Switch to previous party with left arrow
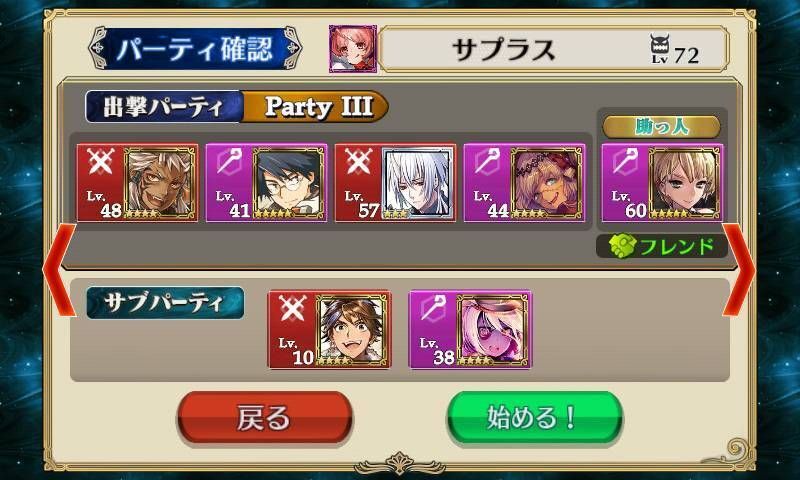Viewport: 800px width, 480px height. [x=59, y=269]
